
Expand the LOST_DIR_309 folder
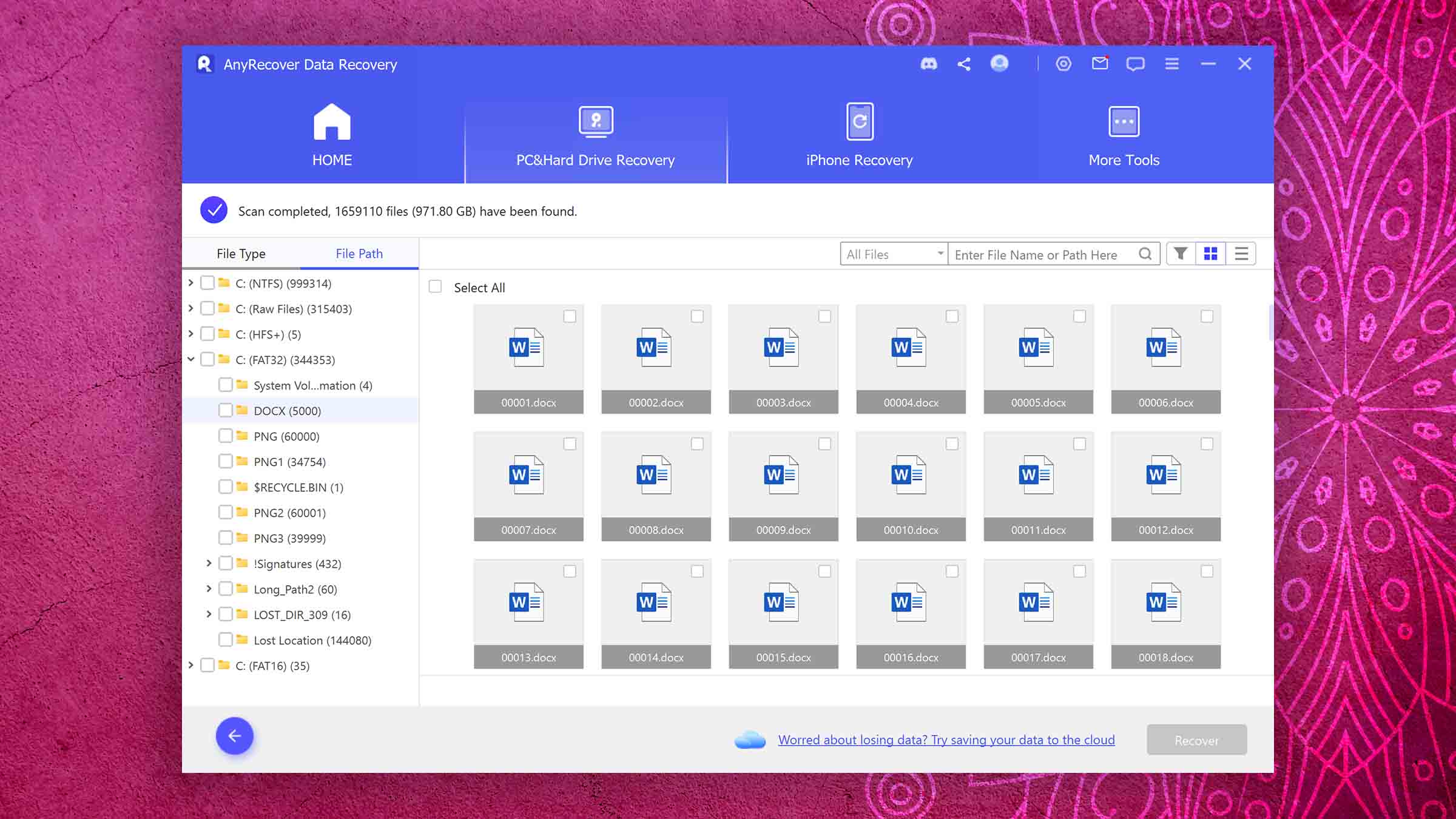(209, 614)
